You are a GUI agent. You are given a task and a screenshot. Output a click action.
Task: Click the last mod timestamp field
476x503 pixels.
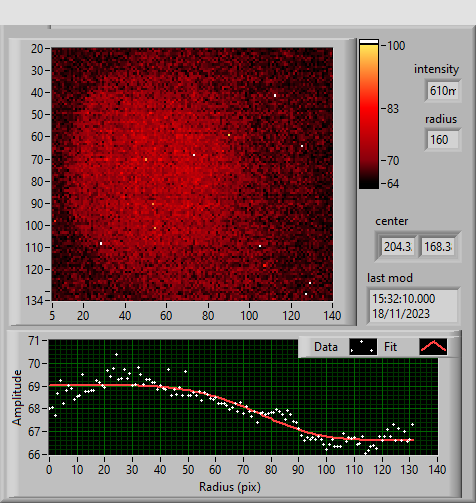coord(414,306)
